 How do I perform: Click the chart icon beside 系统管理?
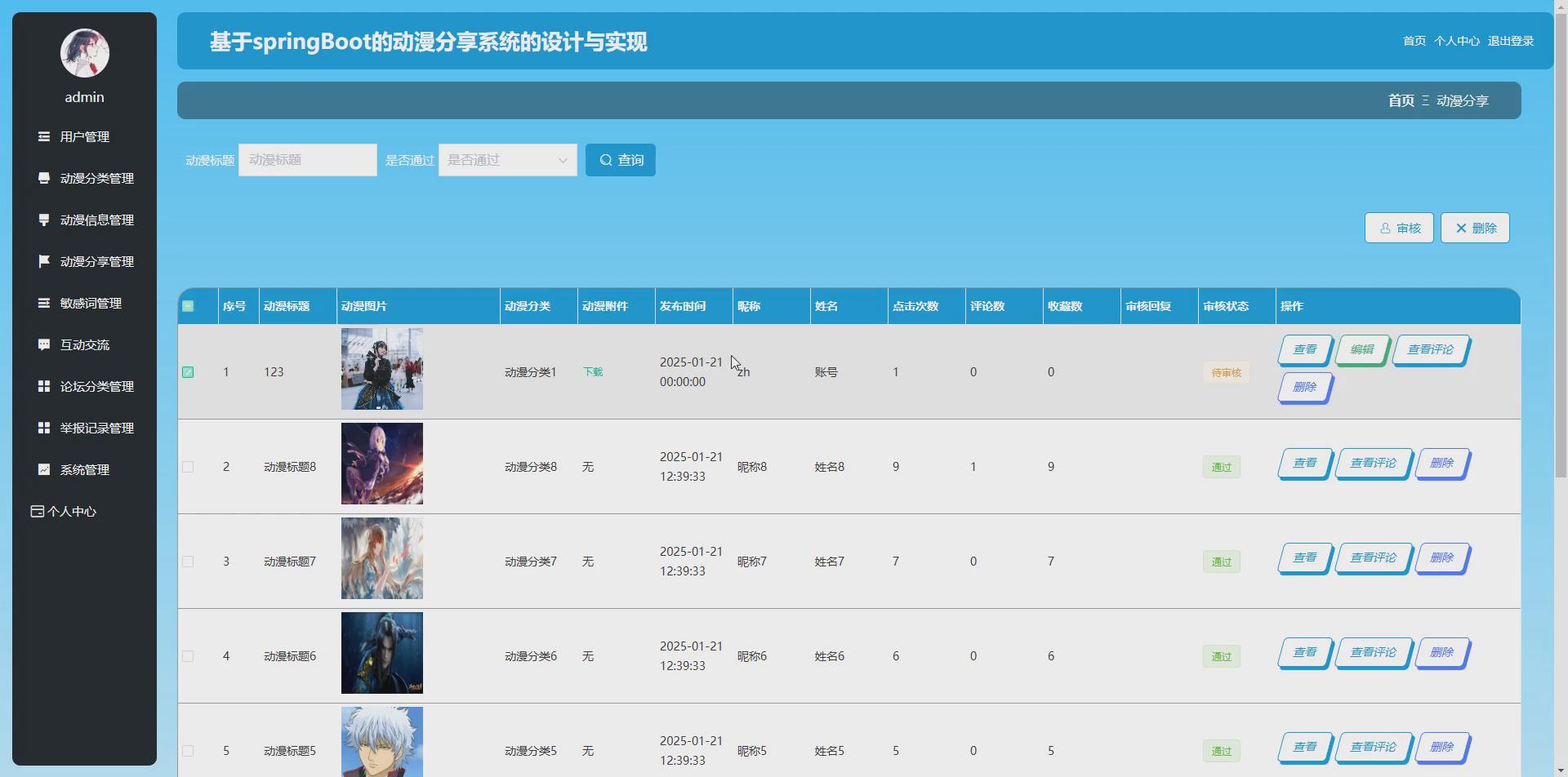point(44,469)
